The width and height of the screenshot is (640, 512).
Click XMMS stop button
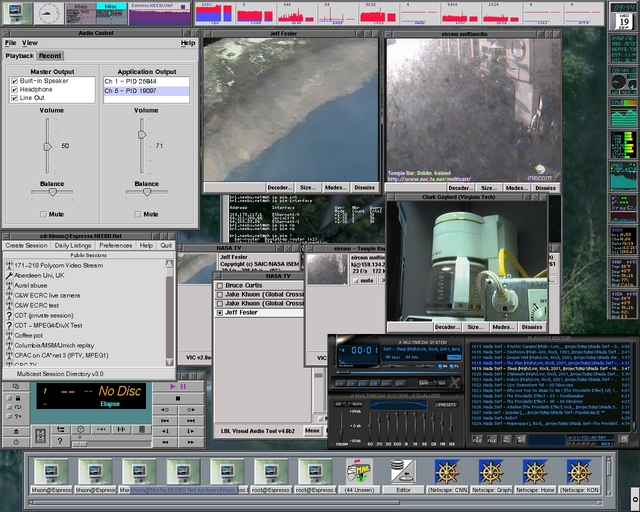pyautogui.click(x=375, y=383)
